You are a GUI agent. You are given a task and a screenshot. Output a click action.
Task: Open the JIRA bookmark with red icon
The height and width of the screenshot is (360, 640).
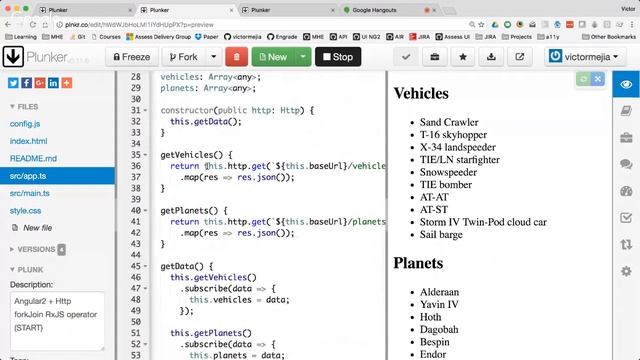coord(420,37)
